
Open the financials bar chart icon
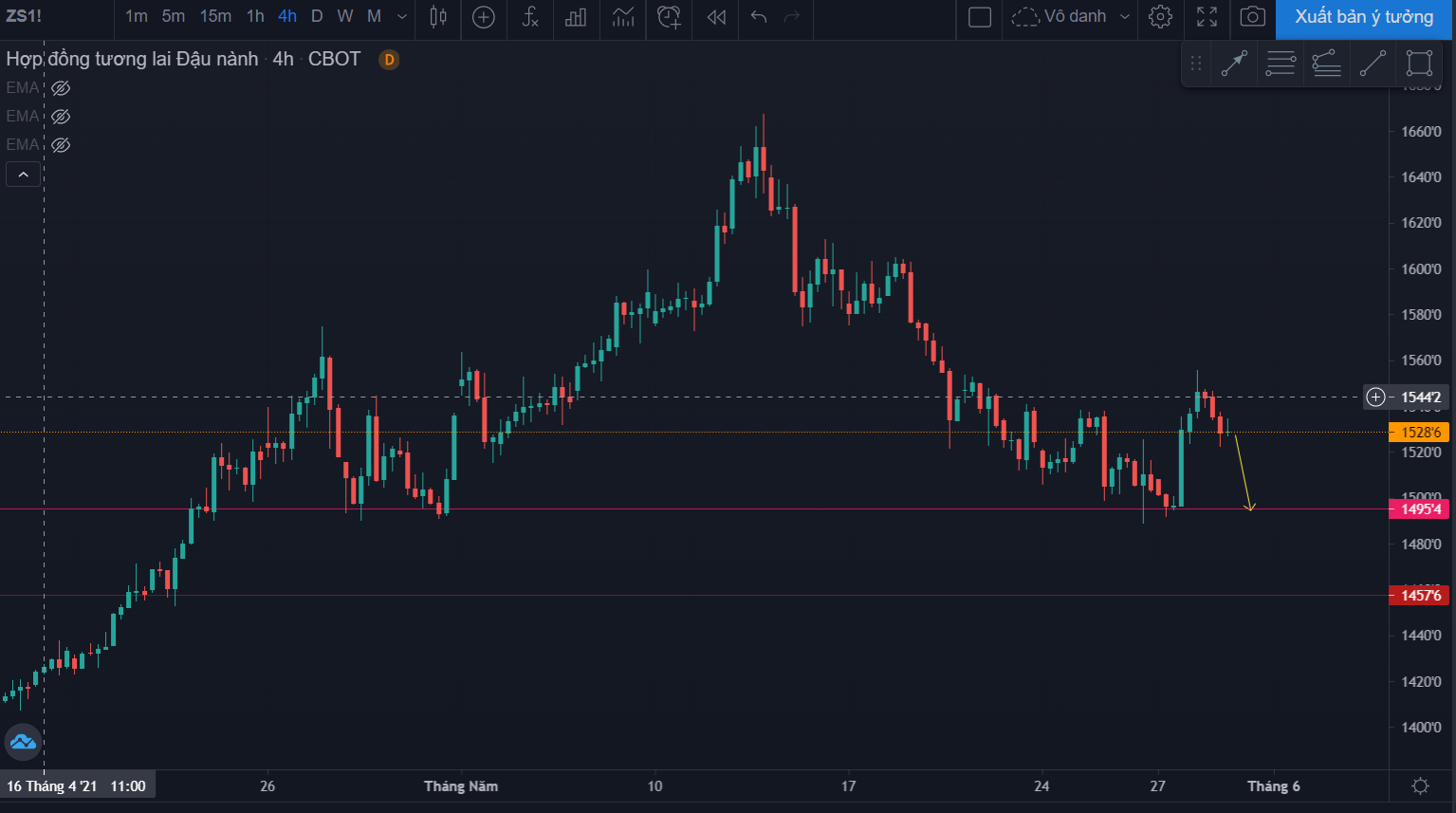click(x=576, y=17)
